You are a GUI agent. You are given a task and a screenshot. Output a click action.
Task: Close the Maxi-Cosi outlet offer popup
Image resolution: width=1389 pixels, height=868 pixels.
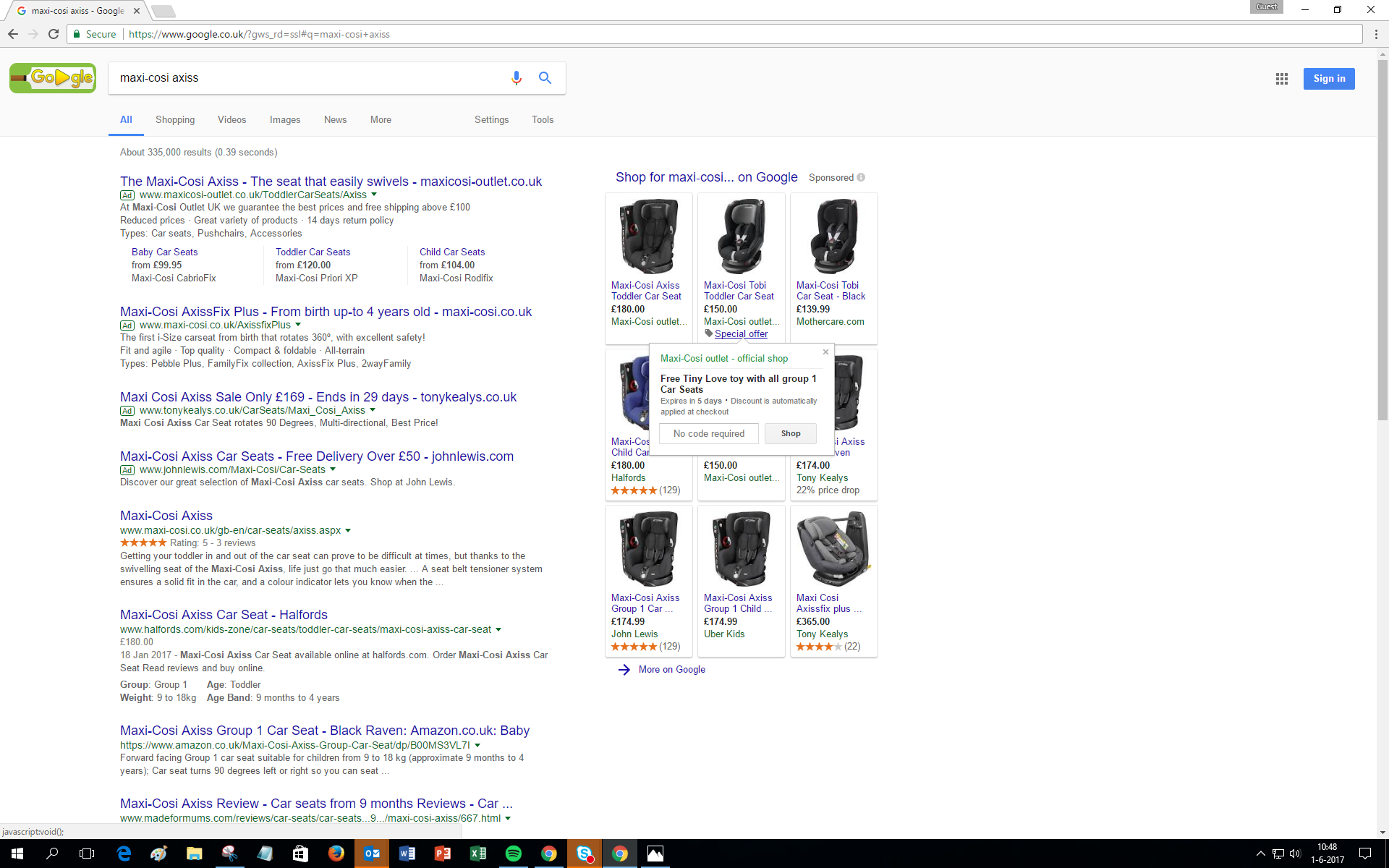(x=825, y=352)
